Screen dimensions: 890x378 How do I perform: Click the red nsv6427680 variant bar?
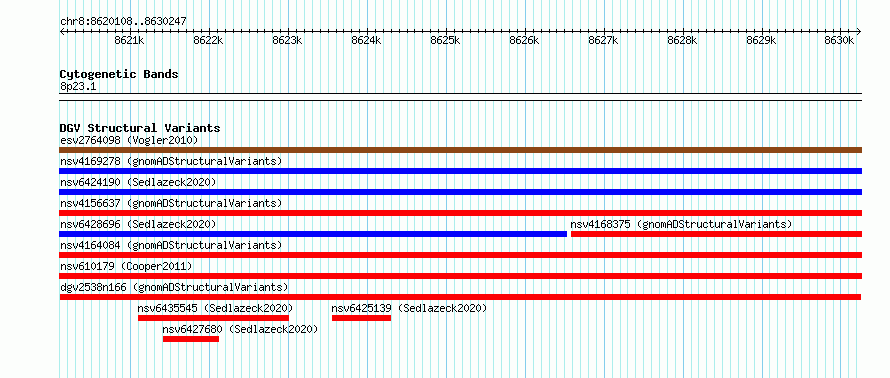191,339
